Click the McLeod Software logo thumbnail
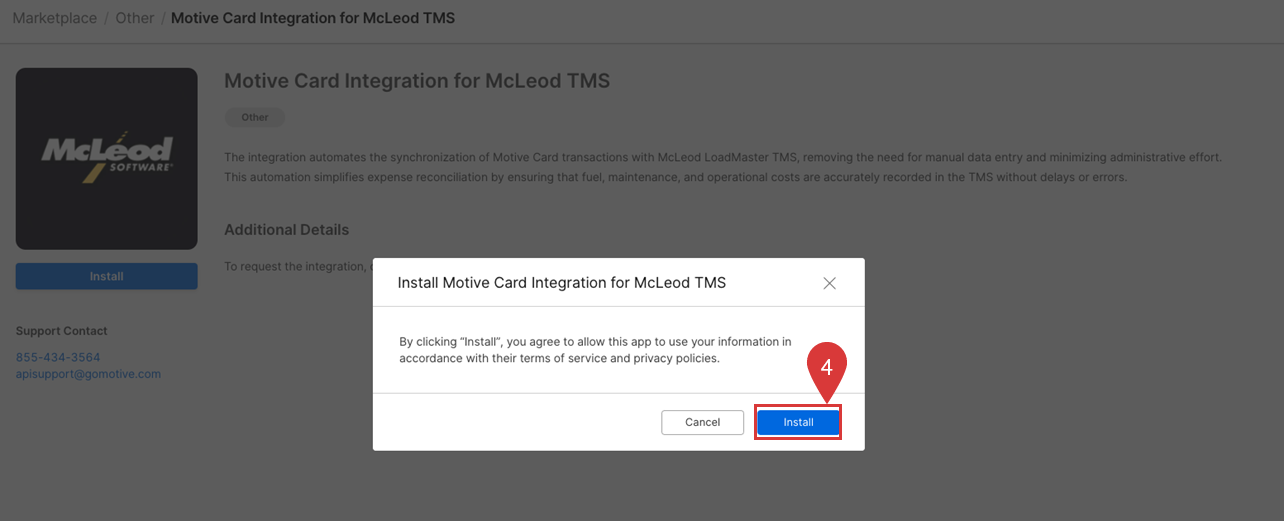The height and width of the screenshot is (521, 1284). [107, 159]
